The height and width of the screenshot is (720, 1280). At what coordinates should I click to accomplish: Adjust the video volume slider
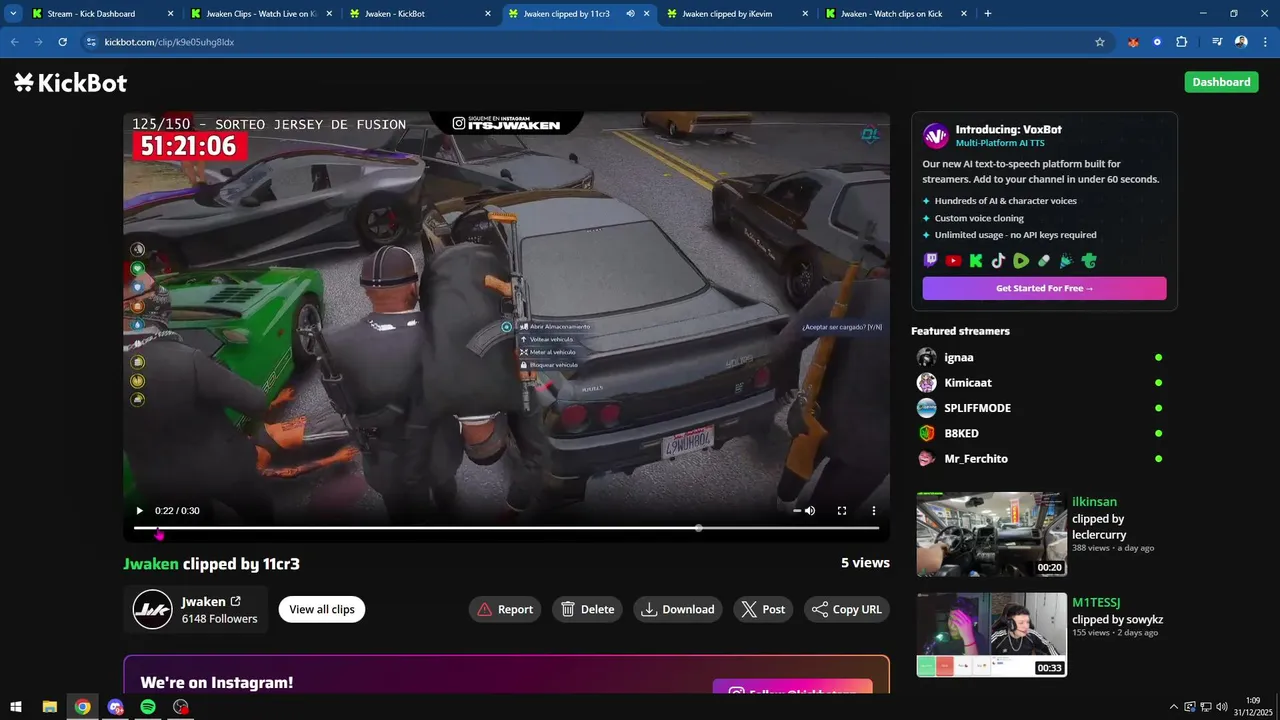coord(797,511)
